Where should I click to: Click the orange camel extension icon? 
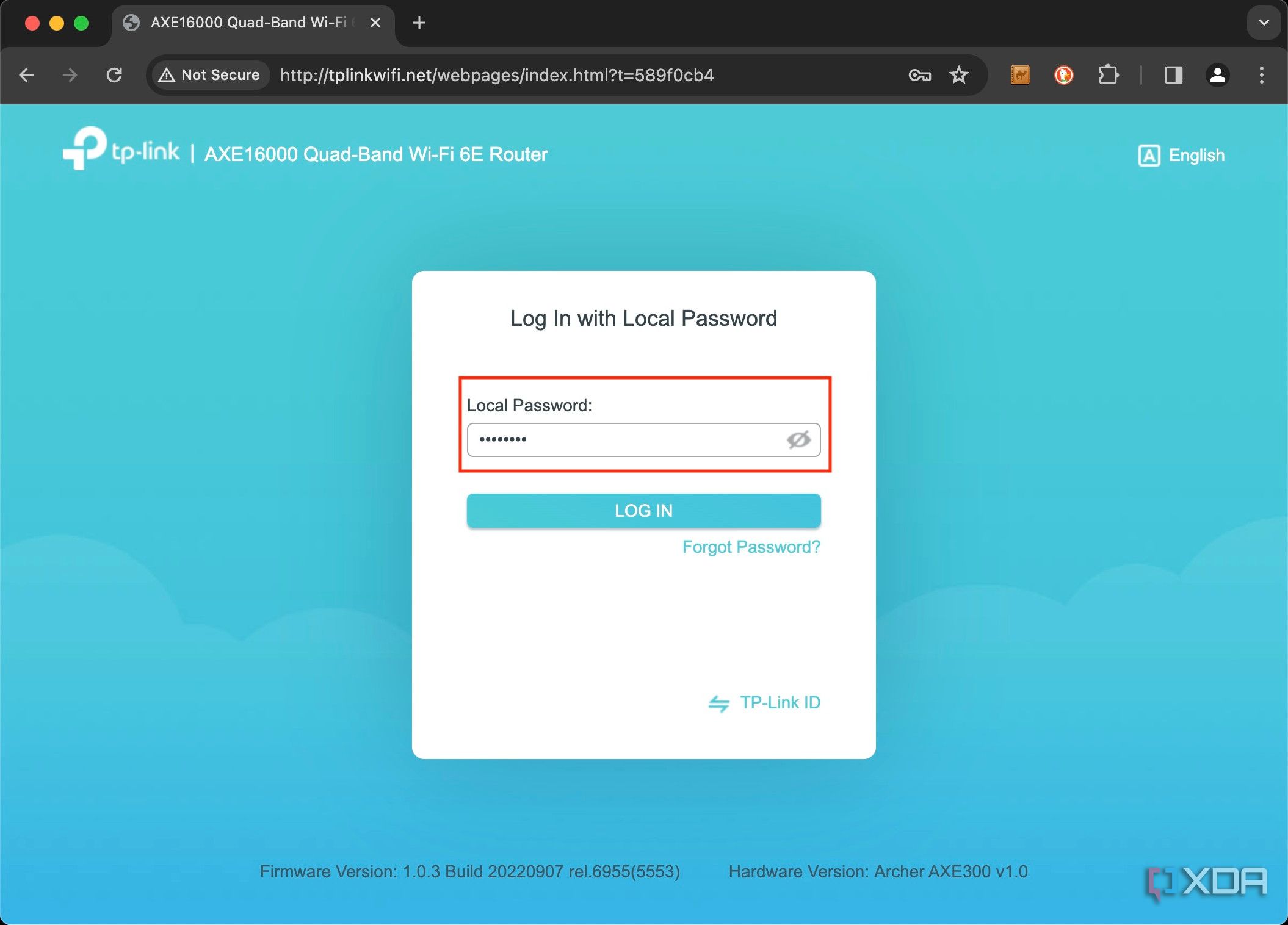click(x=1019, y=75)
